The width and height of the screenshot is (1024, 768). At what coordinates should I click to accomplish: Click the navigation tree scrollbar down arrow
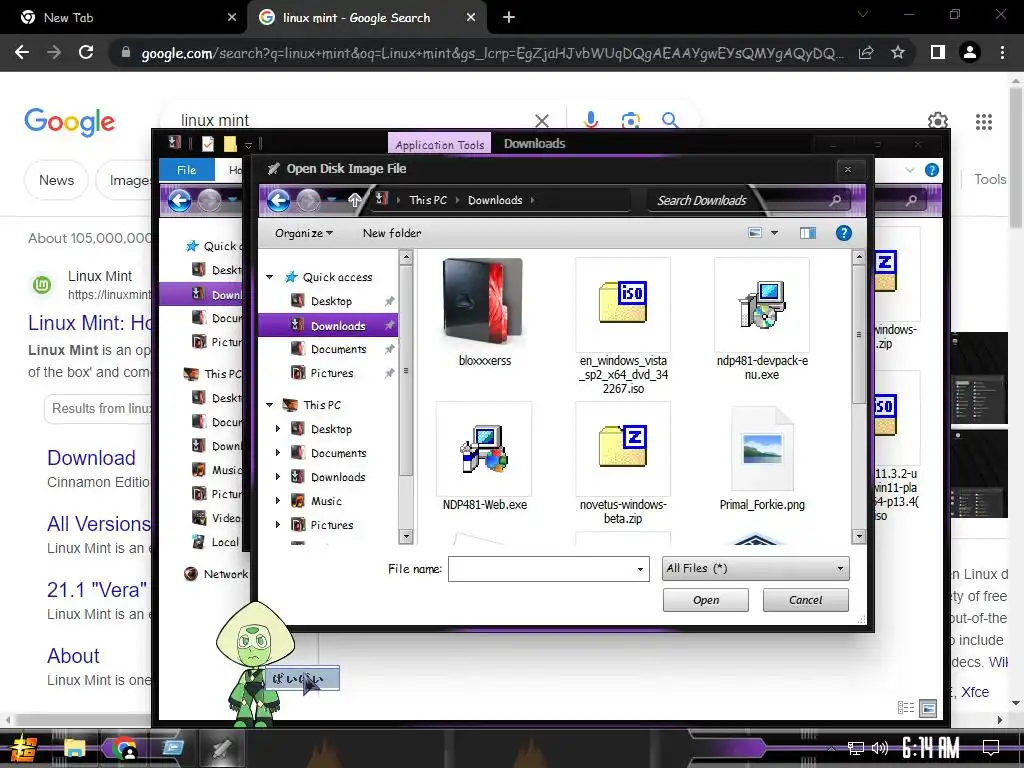[406, 536]
